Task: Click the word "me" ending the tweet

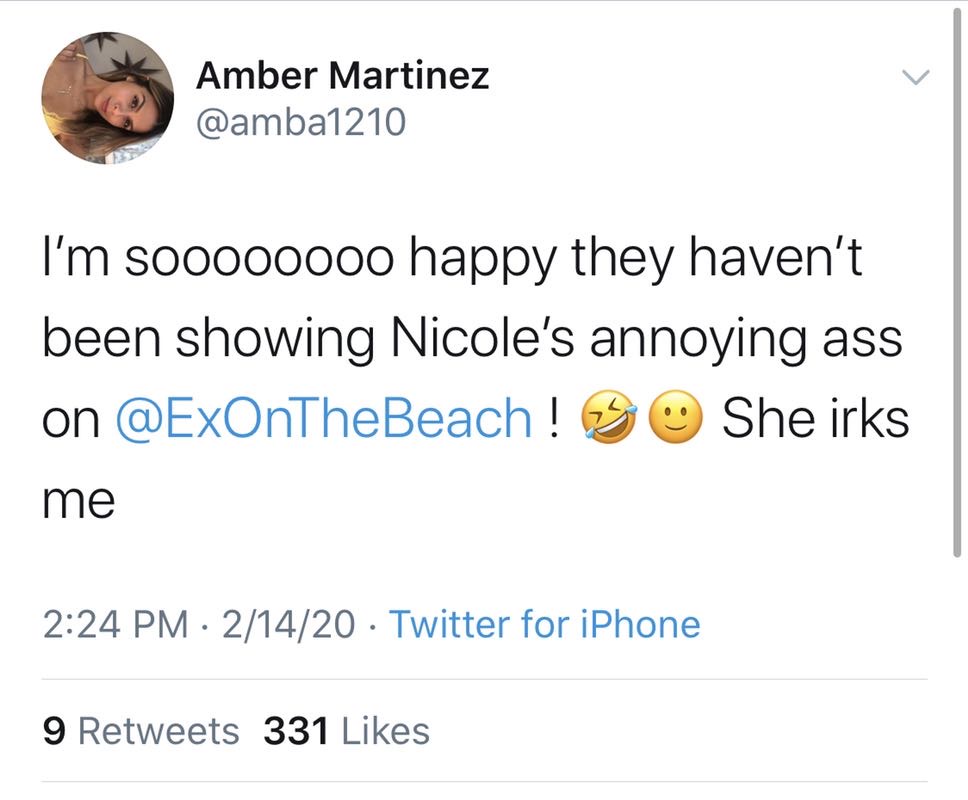Action: point(79,501)
